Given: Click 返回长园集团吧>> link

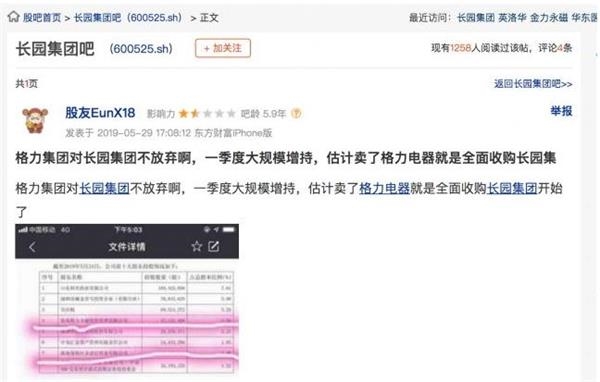Looking at the screenshot, I should (x=533, y=83).
